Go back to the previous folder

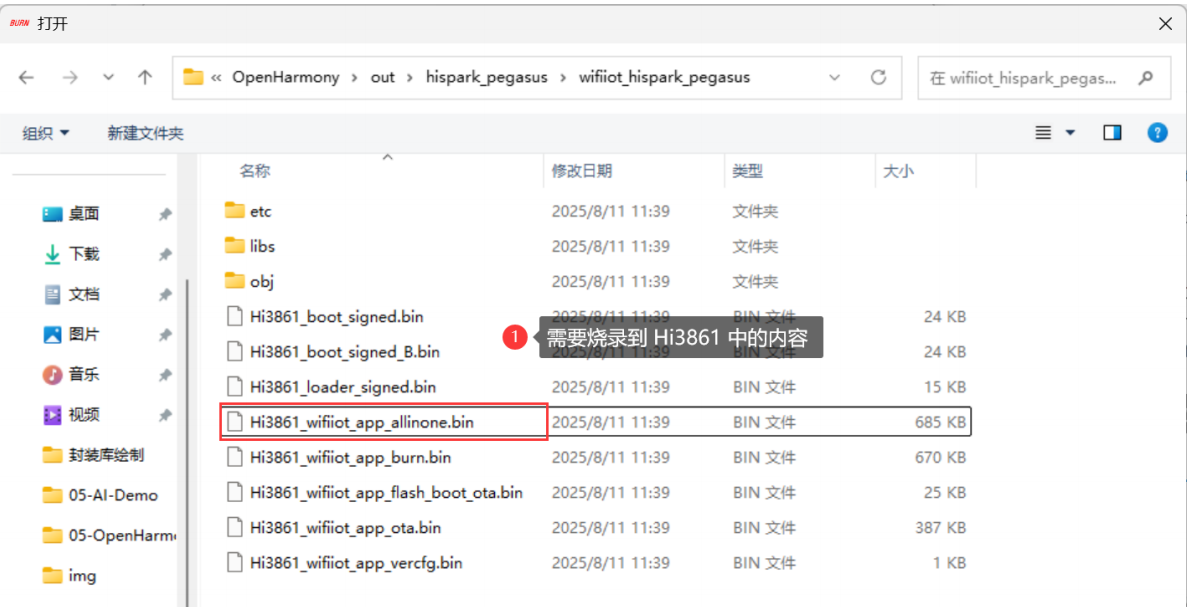pyautogui.click(x=26, y=77)
